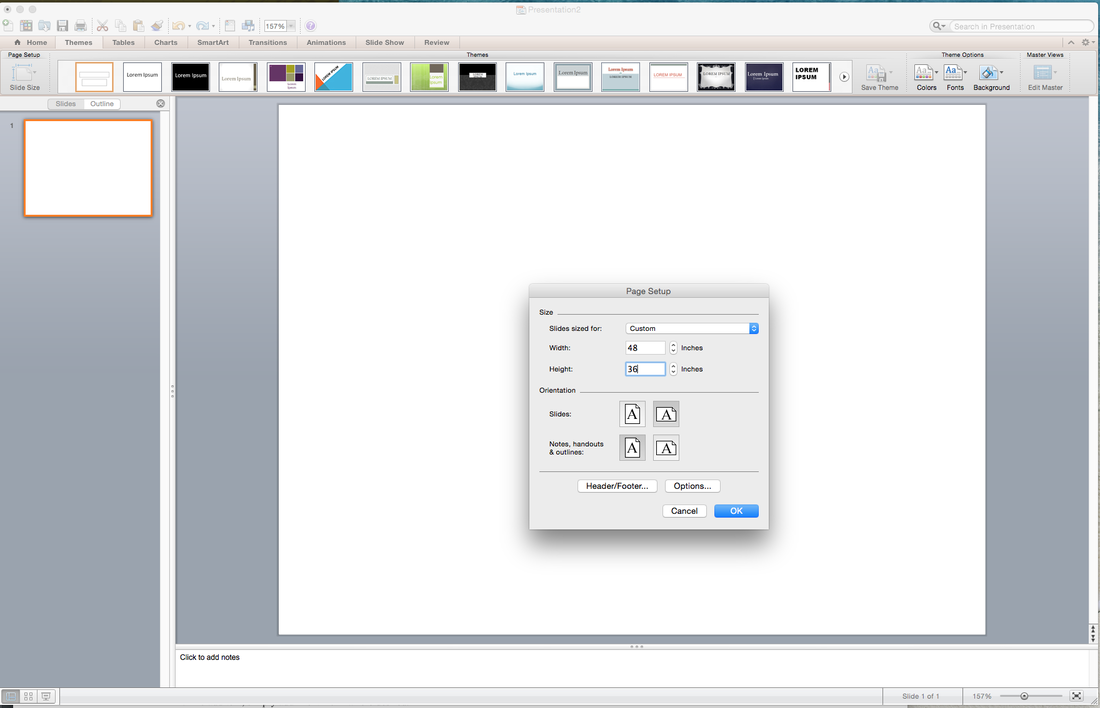Click the Format Painter brush icon
Viewport: 1100px width, 708px height.
click(x=156, y=25)
